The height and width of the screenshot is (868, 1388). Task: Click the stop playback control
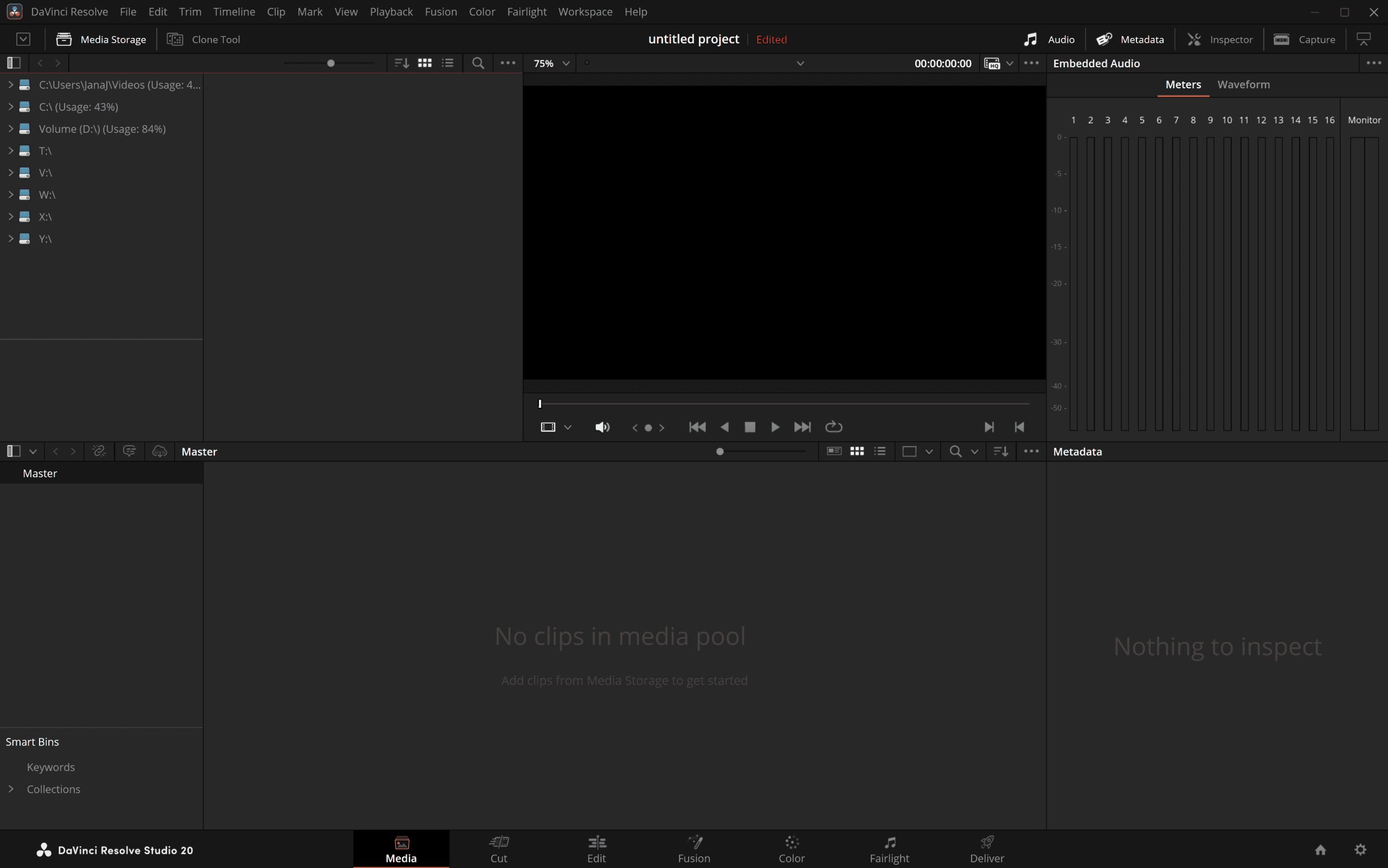pos(750,427)
